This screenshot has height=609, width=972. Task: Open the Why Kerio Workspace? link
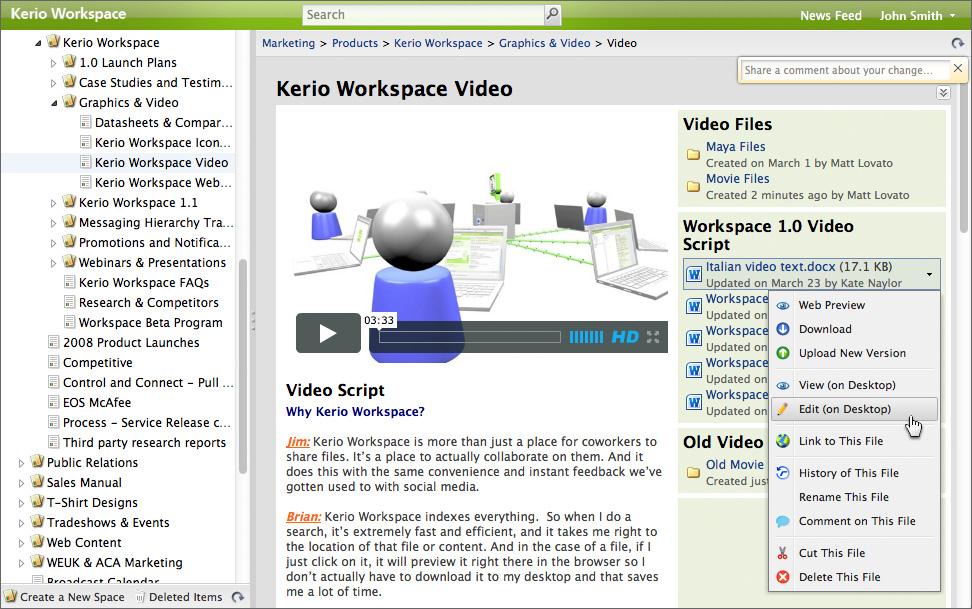pyautogui.click(x=355, y=412)
